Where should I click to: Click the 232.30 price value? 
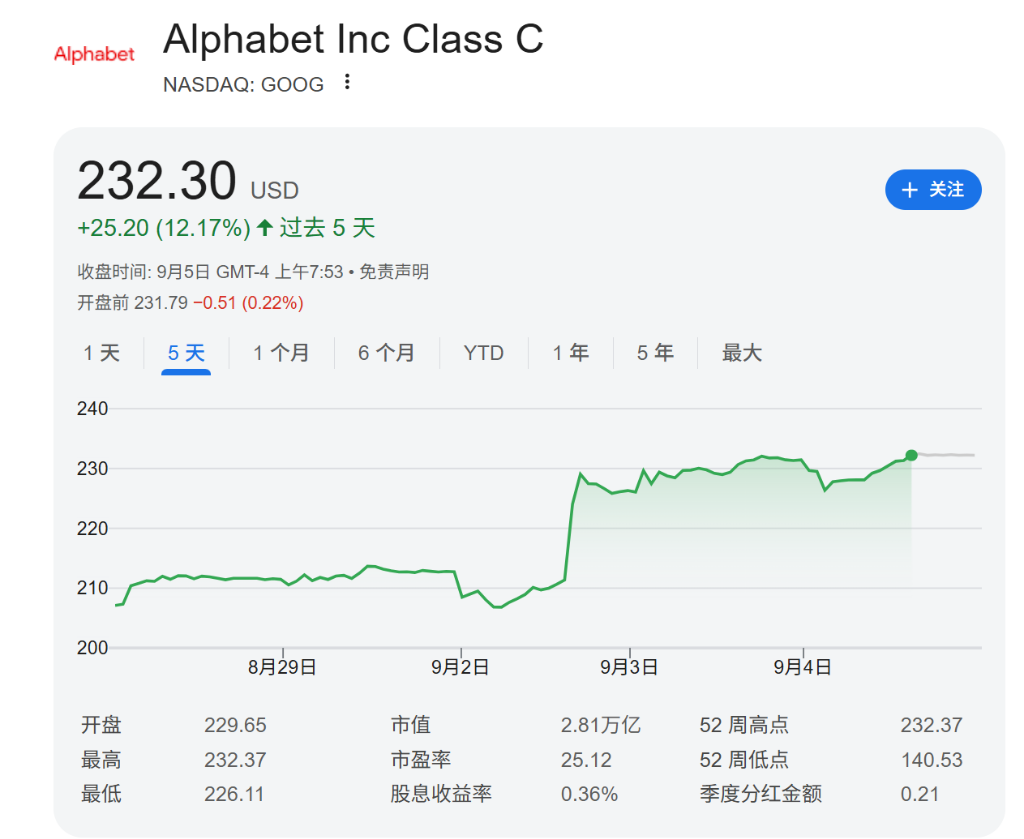pos(157,181)
